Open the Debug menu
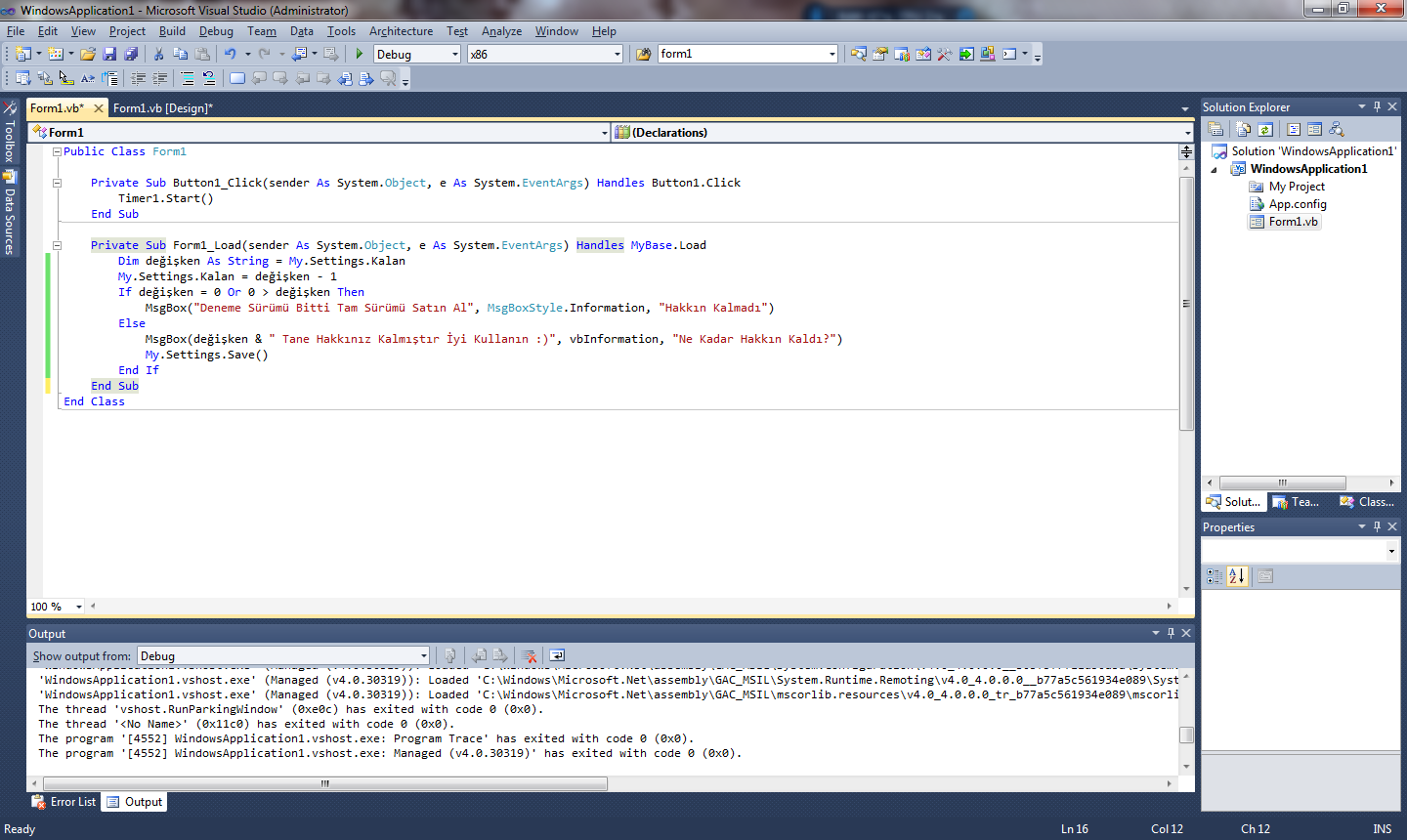The height and width of the screenshot is (840, 1407). point(216,31)
